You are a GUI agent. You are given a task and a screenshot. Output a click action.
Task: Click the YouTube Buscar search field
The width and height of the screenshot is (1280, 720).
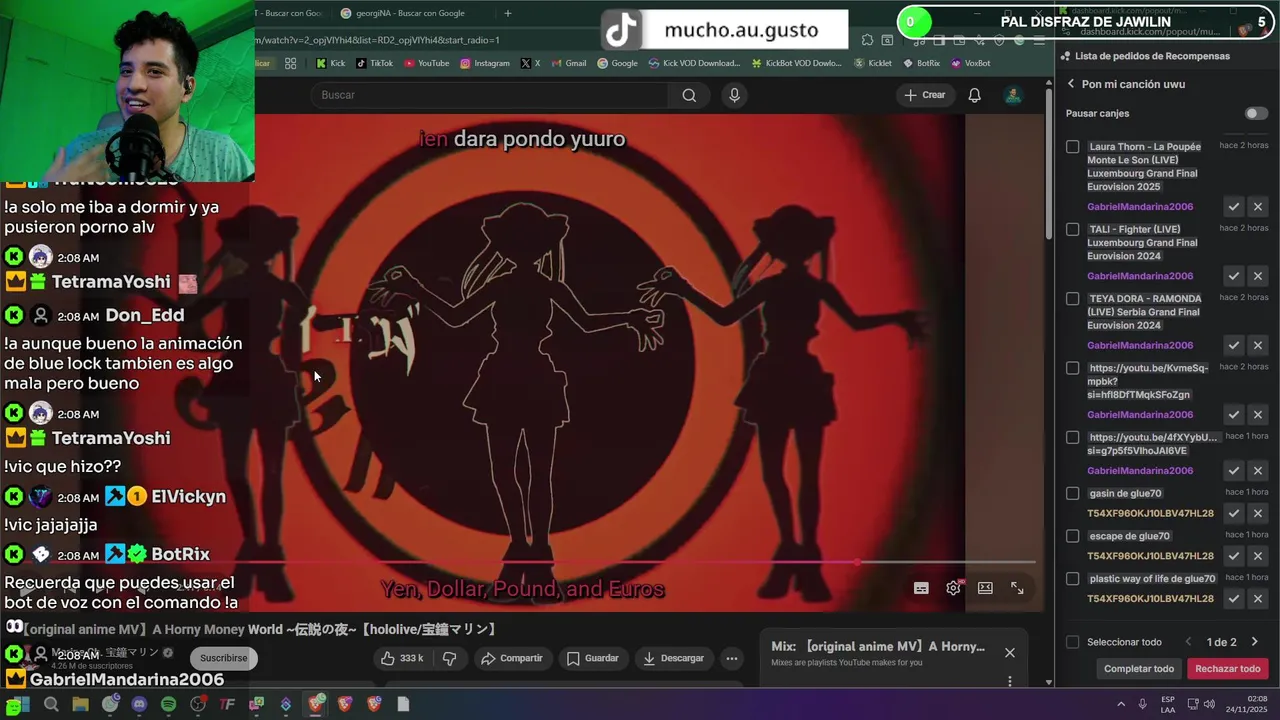[489, 95]
